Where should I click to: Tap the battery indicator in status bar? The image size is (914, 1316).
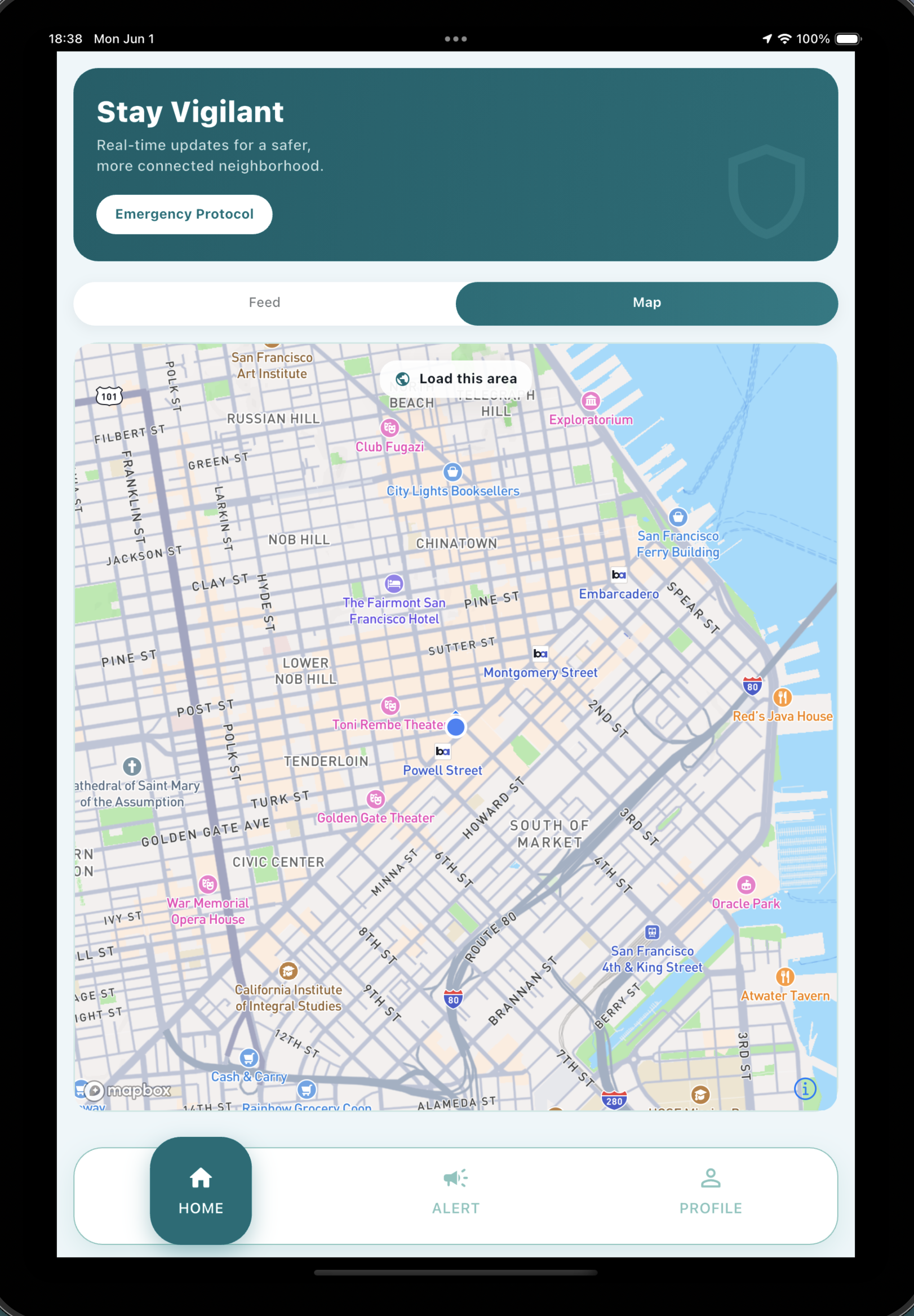tap(848, 39)
